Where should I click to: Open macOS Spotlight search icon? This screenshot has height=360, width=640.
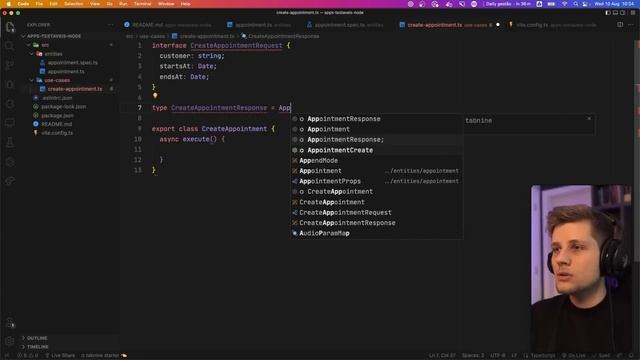[x=576, y=4]
